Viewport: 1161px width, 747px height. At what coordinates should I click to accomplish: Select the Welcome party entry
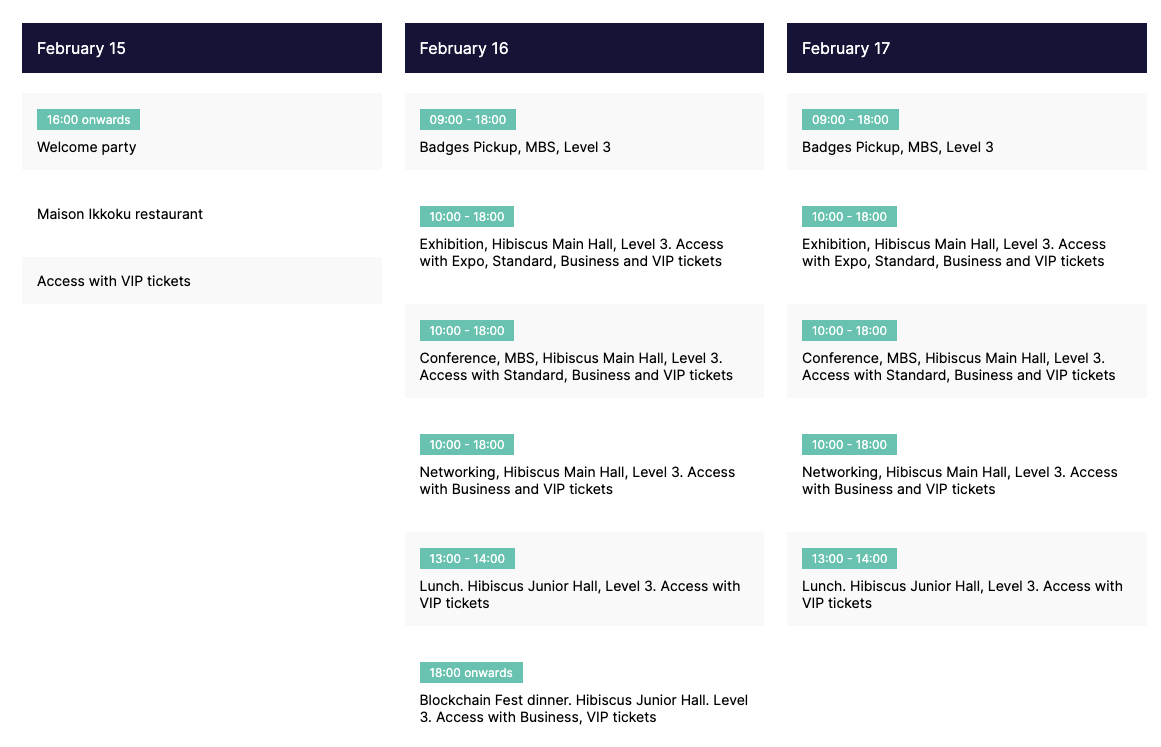tap(87, 147)
